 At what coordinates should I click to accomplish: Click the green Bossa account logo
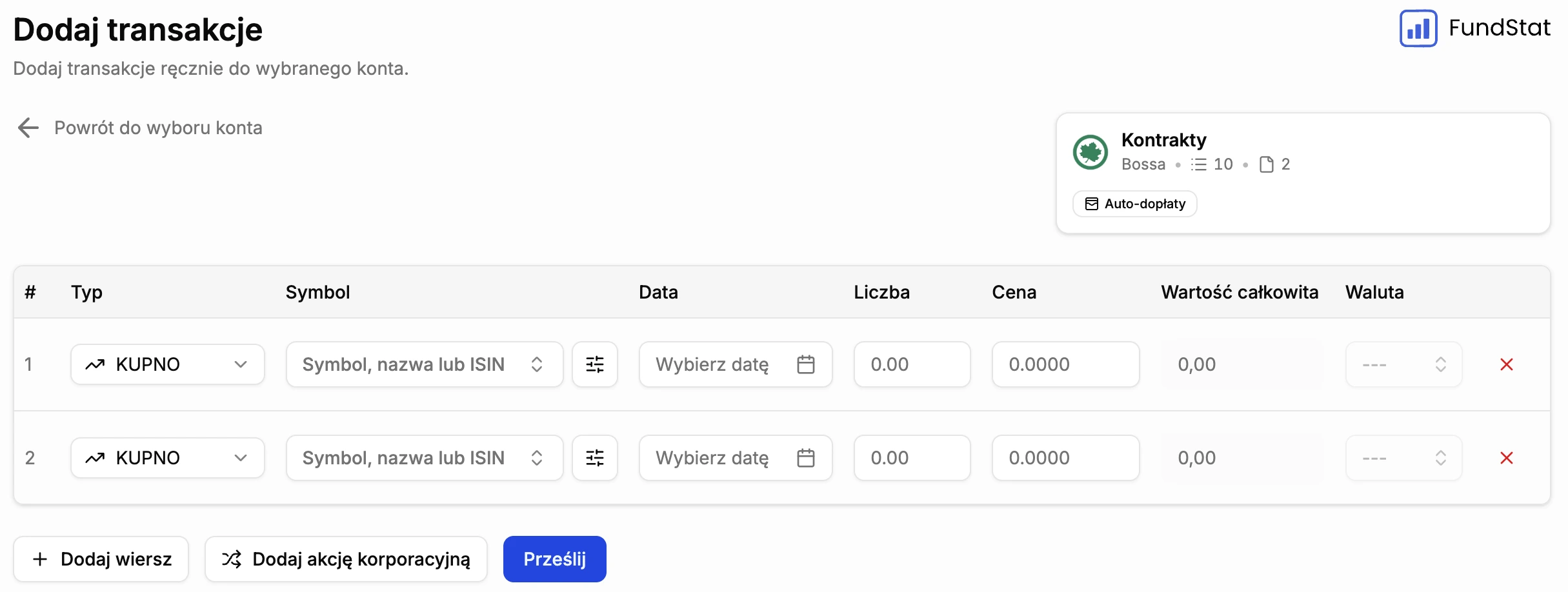point(1091,152)
